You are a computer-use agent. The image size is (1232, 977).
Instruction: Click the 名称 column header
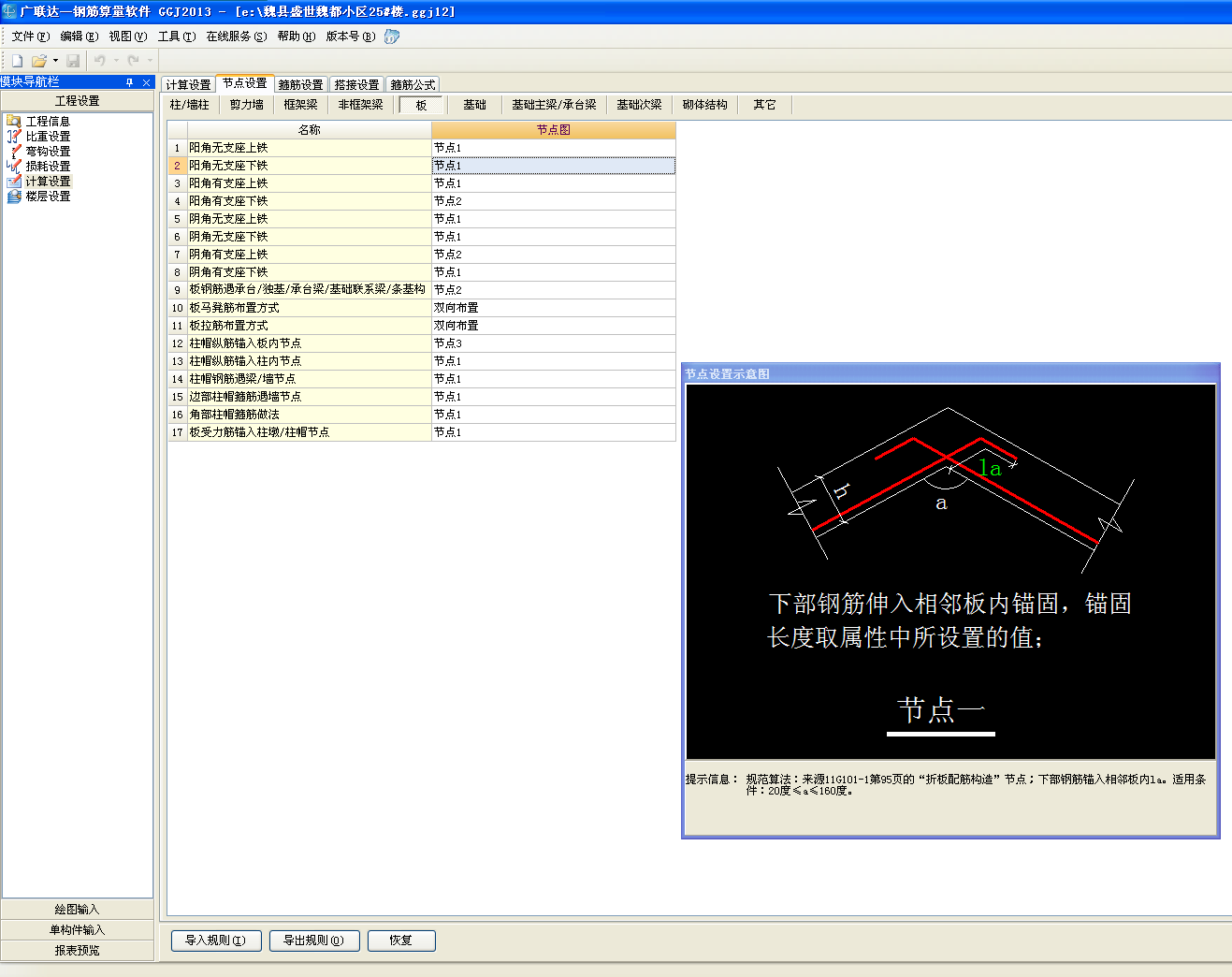coord(309,130)
